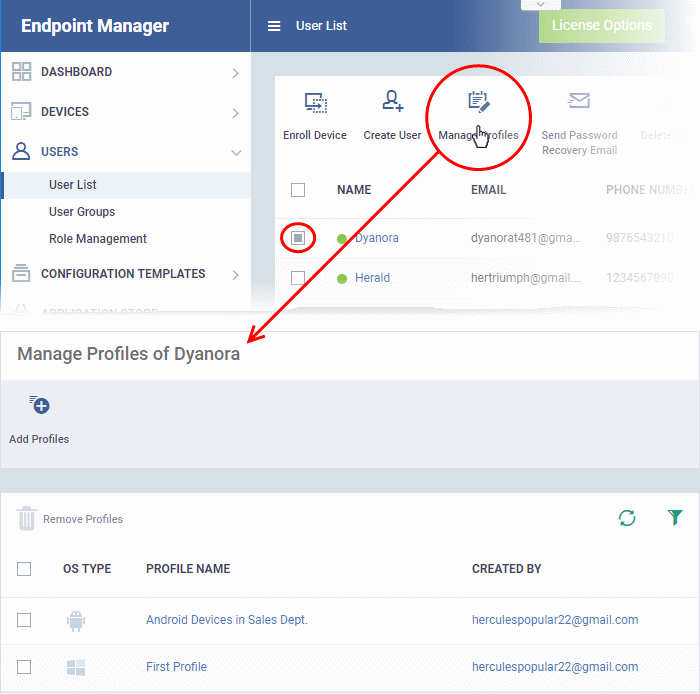Click the dropdown arrow above License Options

coord(541,4)
